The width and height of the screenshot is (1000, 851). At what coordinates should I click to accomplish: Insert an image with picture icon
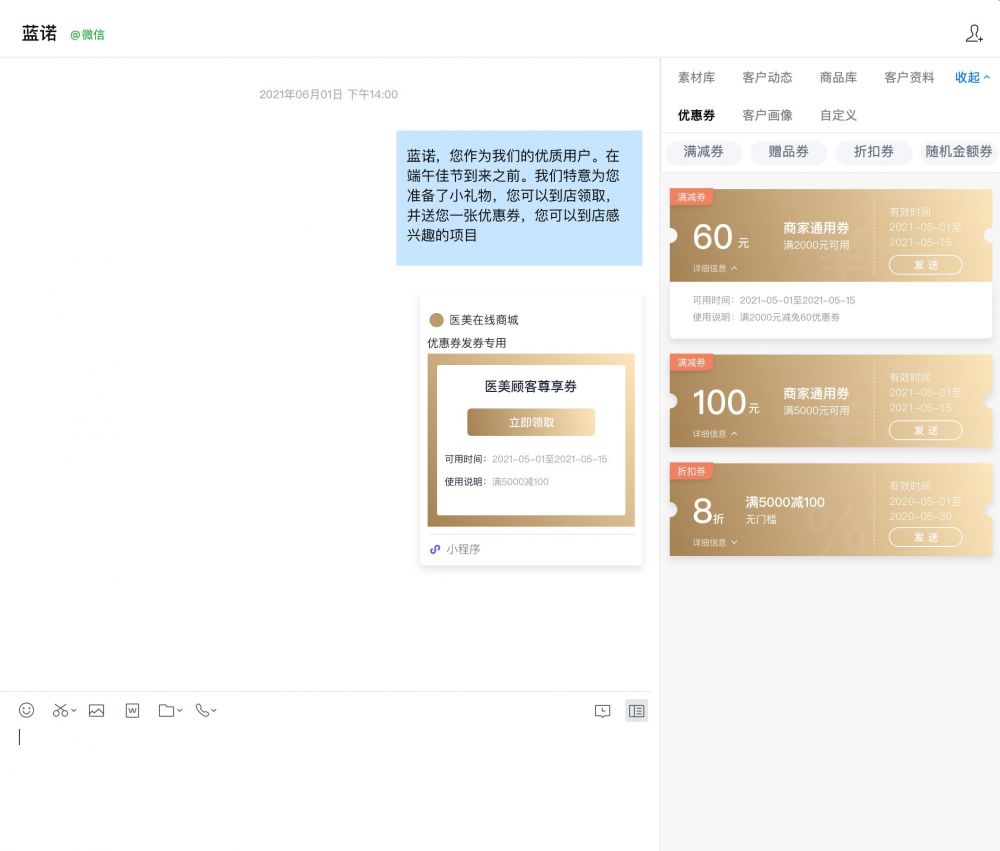tap(96, 710)
